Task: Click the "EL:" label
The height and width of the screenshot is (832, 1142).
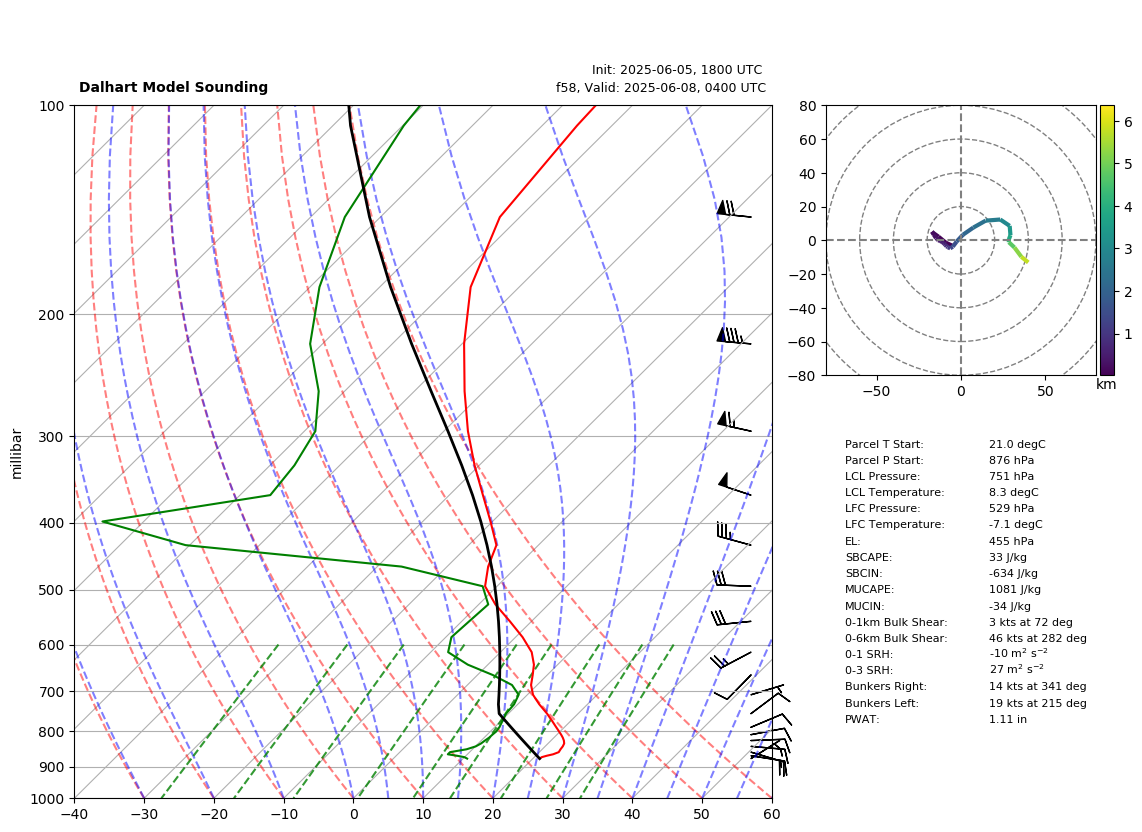Action: click(852, 541)
